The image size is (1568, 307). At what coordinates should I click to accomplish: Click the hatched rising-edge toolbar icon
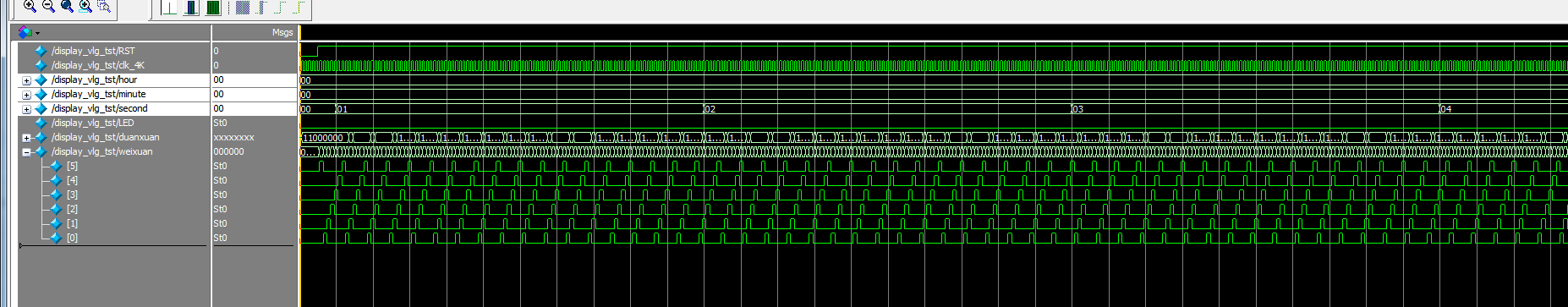260,8
